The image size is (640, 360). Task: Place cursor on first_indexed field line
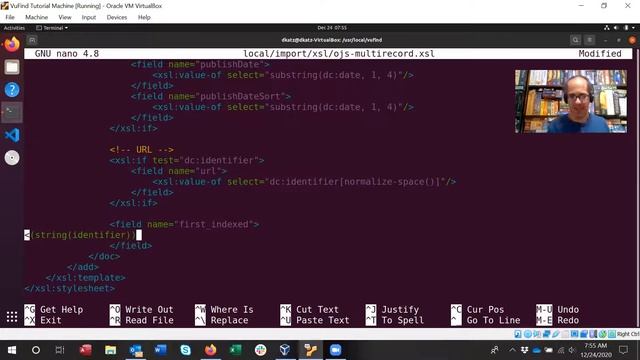point(184,224)
